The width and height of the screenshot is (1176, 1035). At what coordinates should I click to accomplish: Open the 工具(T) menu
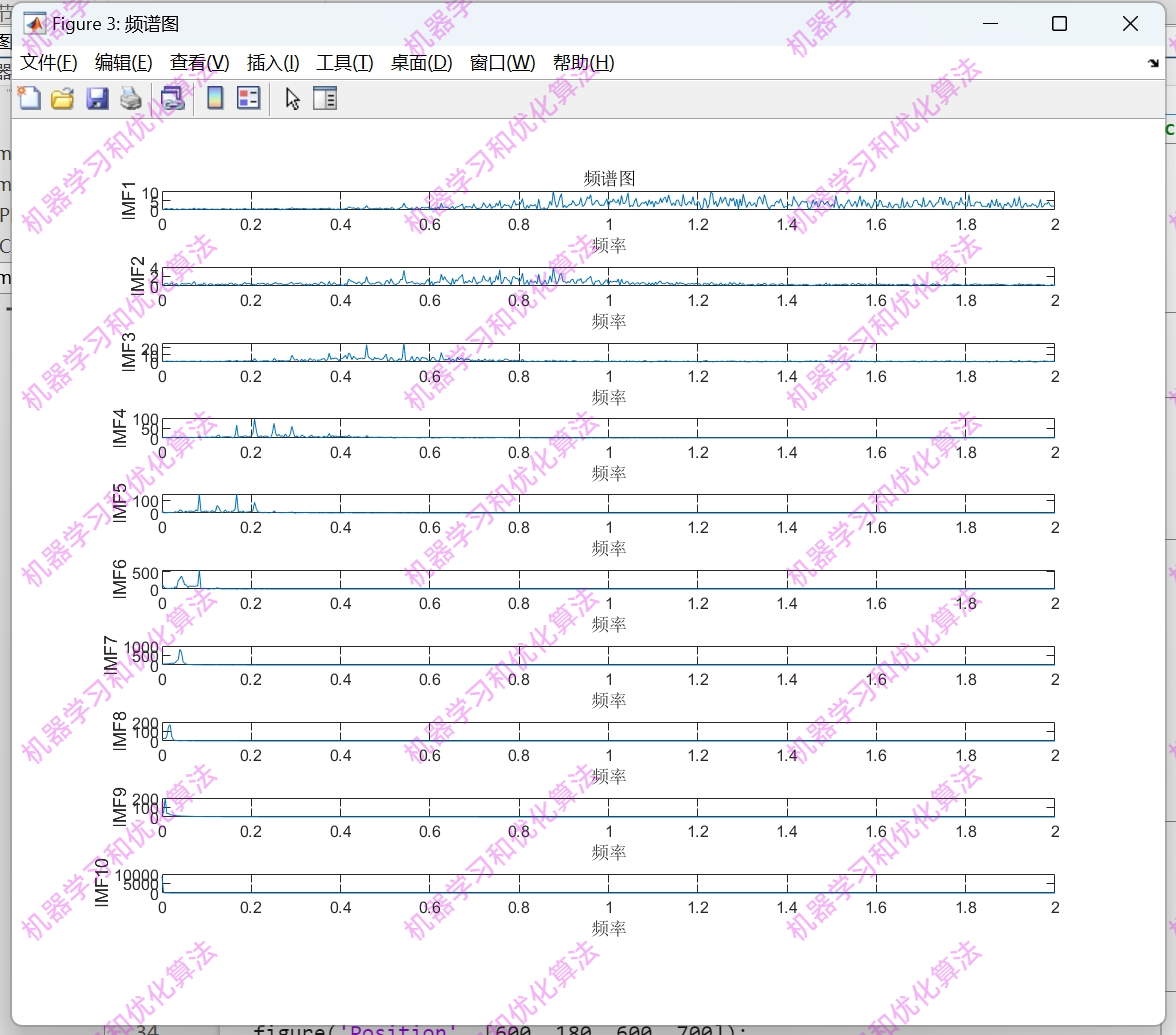coord(345,63)
